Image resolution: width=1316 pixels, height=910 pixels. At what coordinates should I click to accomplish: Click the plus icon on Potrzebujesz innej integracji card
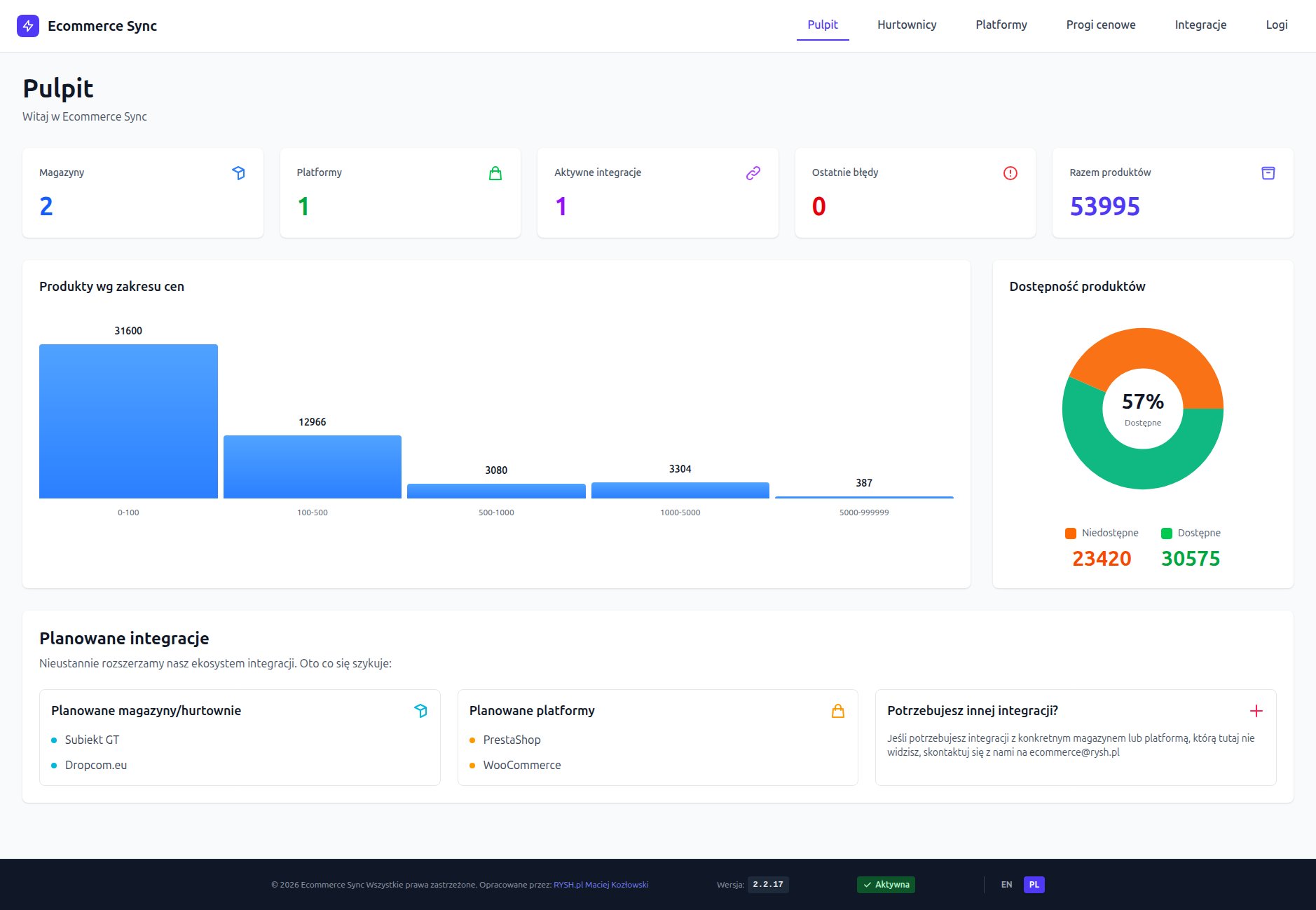click(1257, 711)
